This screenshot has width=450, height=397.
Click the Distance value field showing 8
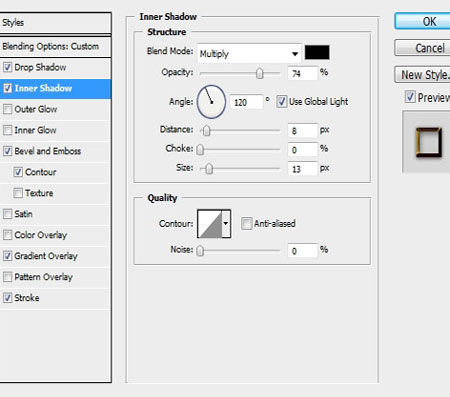coord(303,131)
